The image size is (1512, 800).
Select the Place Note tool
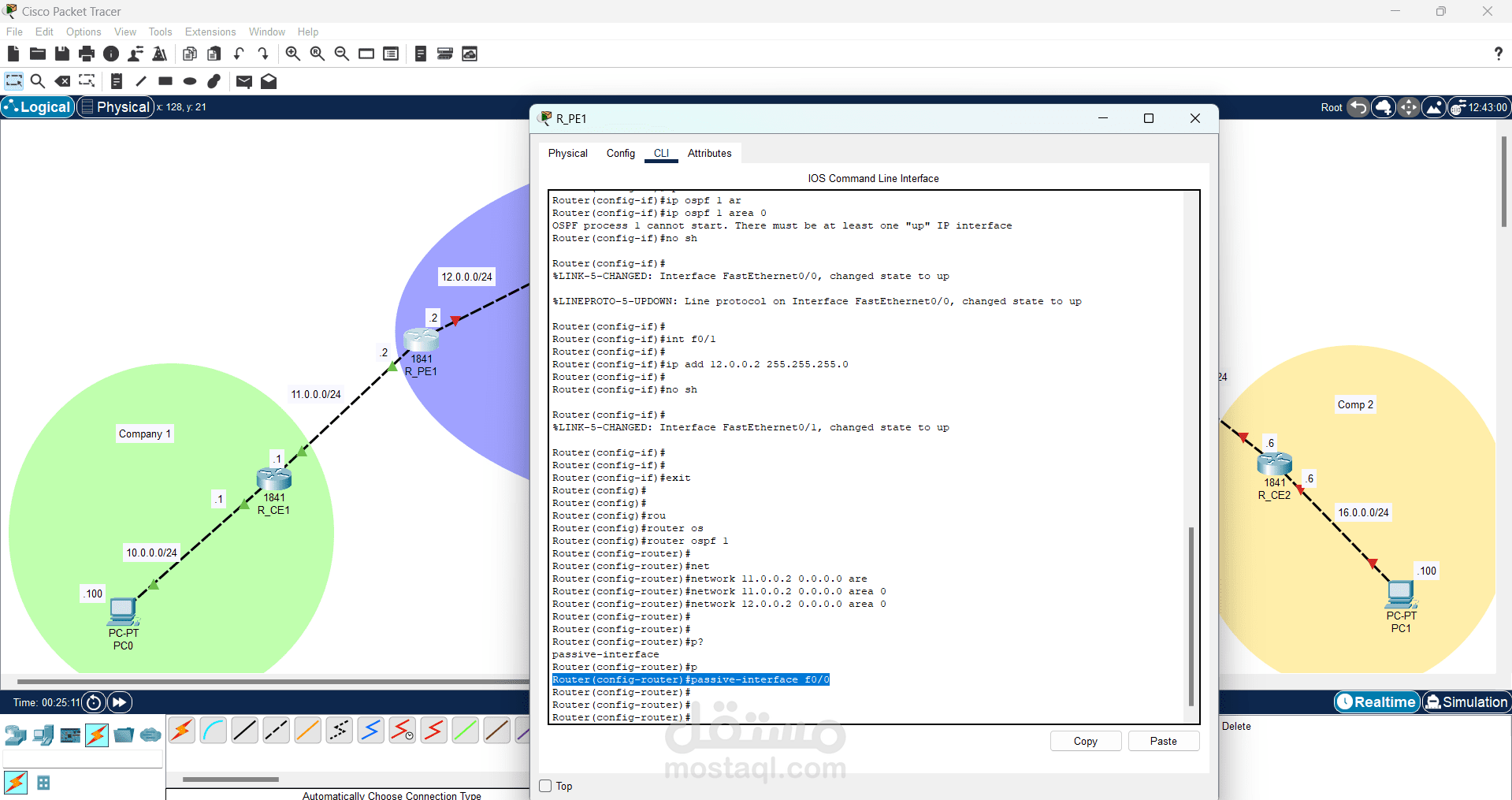point(117,81)
